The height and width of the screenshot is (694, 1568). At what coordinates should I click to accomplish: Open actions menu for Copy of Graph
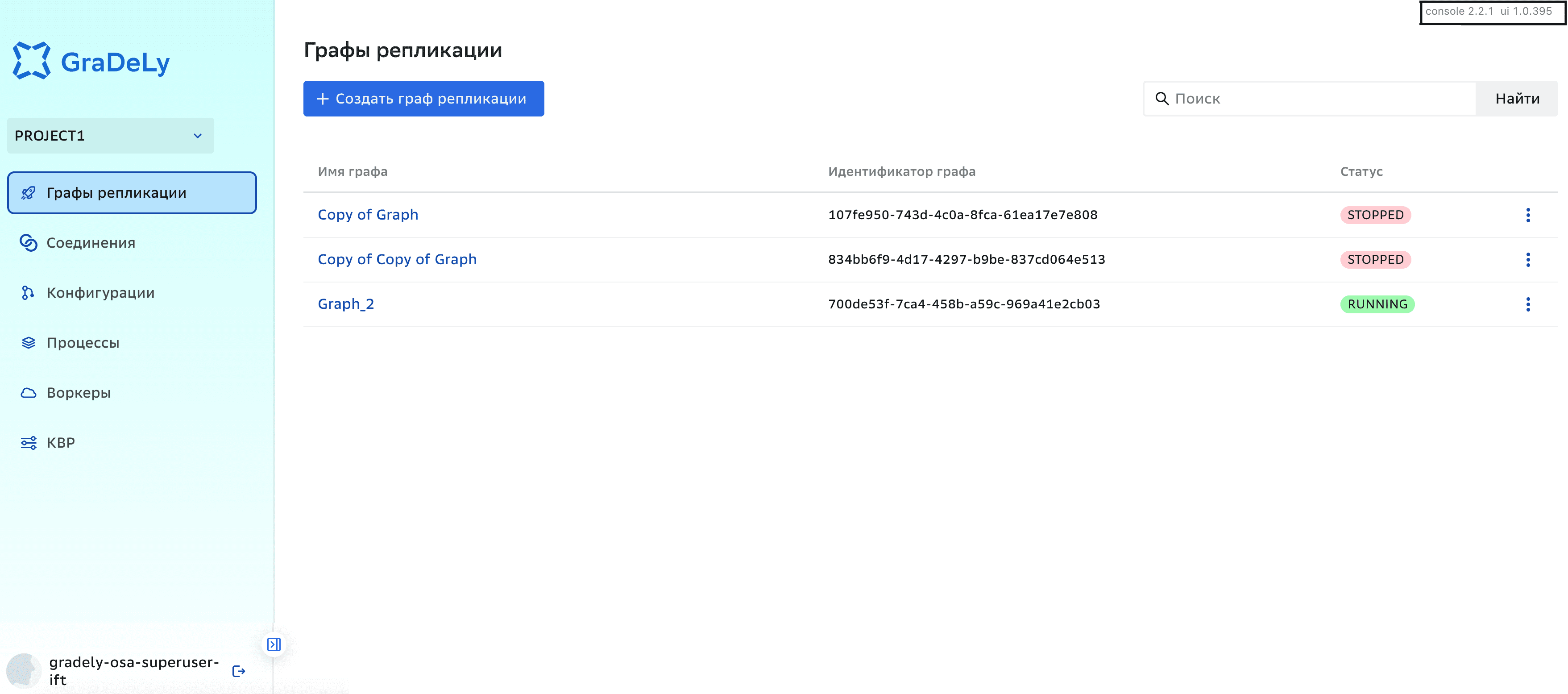(x=1527, y=215)
